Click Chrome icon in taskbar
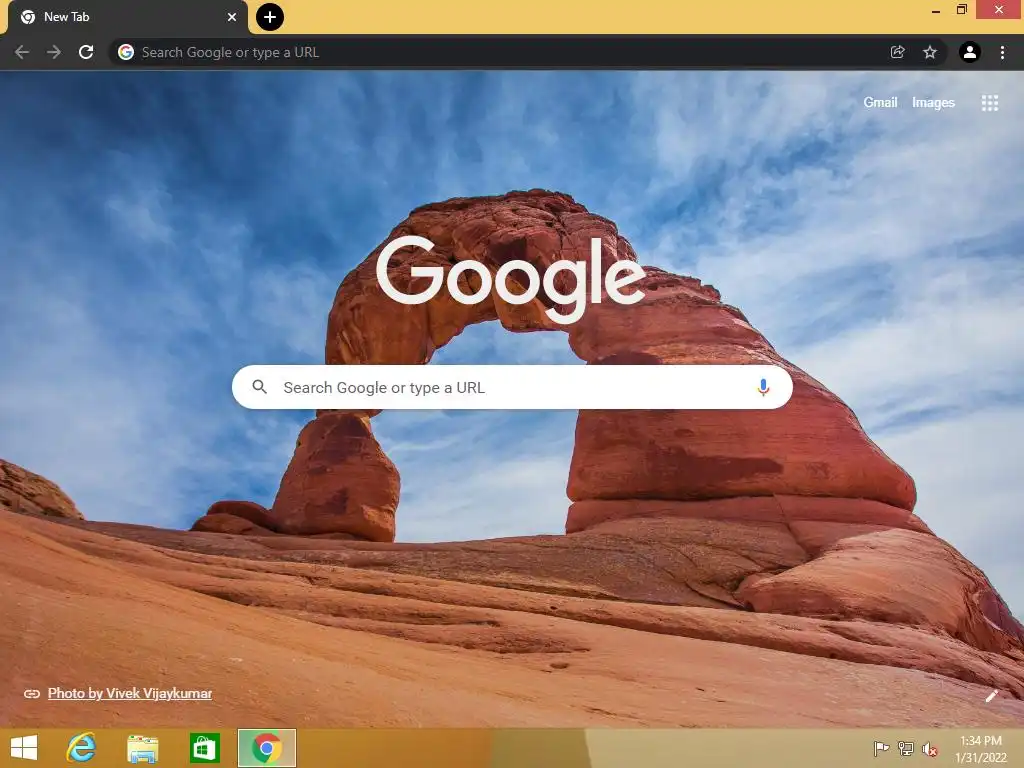 point(266,748)
